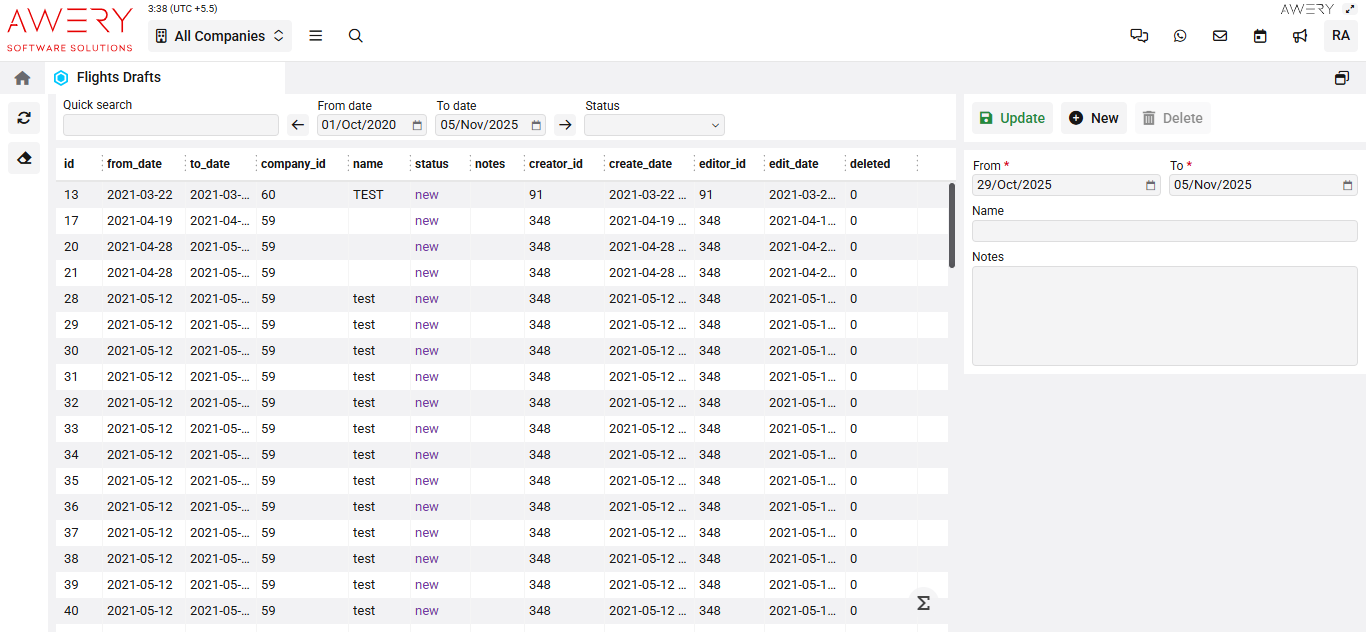The height and width of the screenshot is (632, 1366).
Task: Click the table vertical scrollbar
Action: click(951, 225)
